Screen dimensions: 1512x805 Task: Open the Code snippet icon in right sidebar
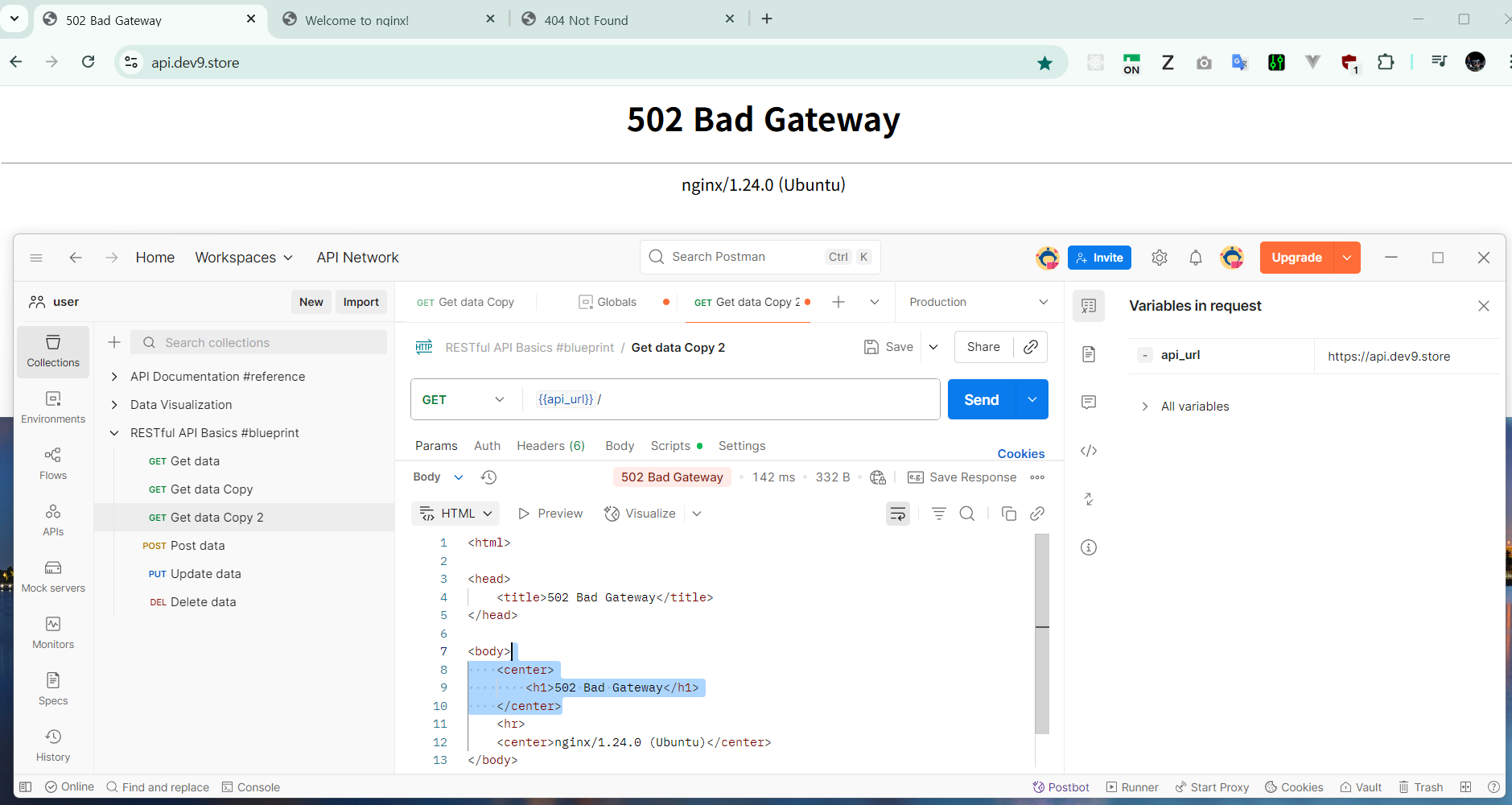1089,451
